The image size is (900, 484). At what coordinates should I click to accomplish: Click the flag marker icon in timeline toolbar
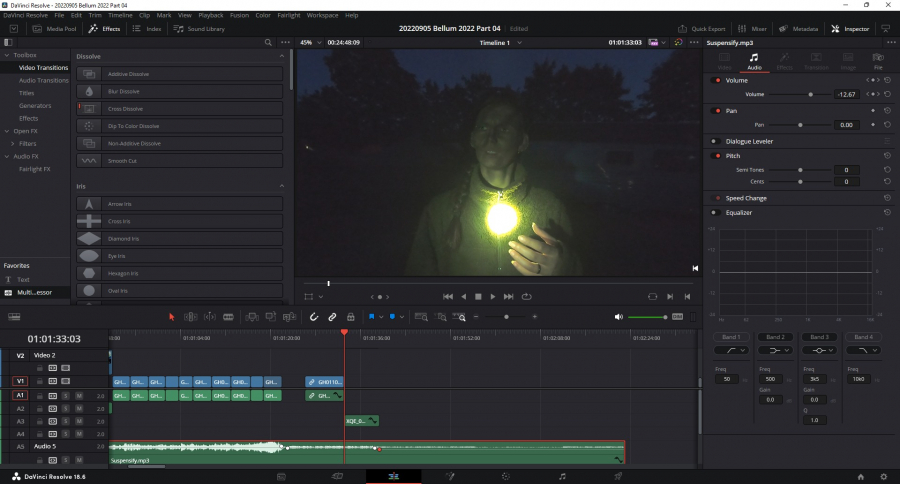[372, 317]
